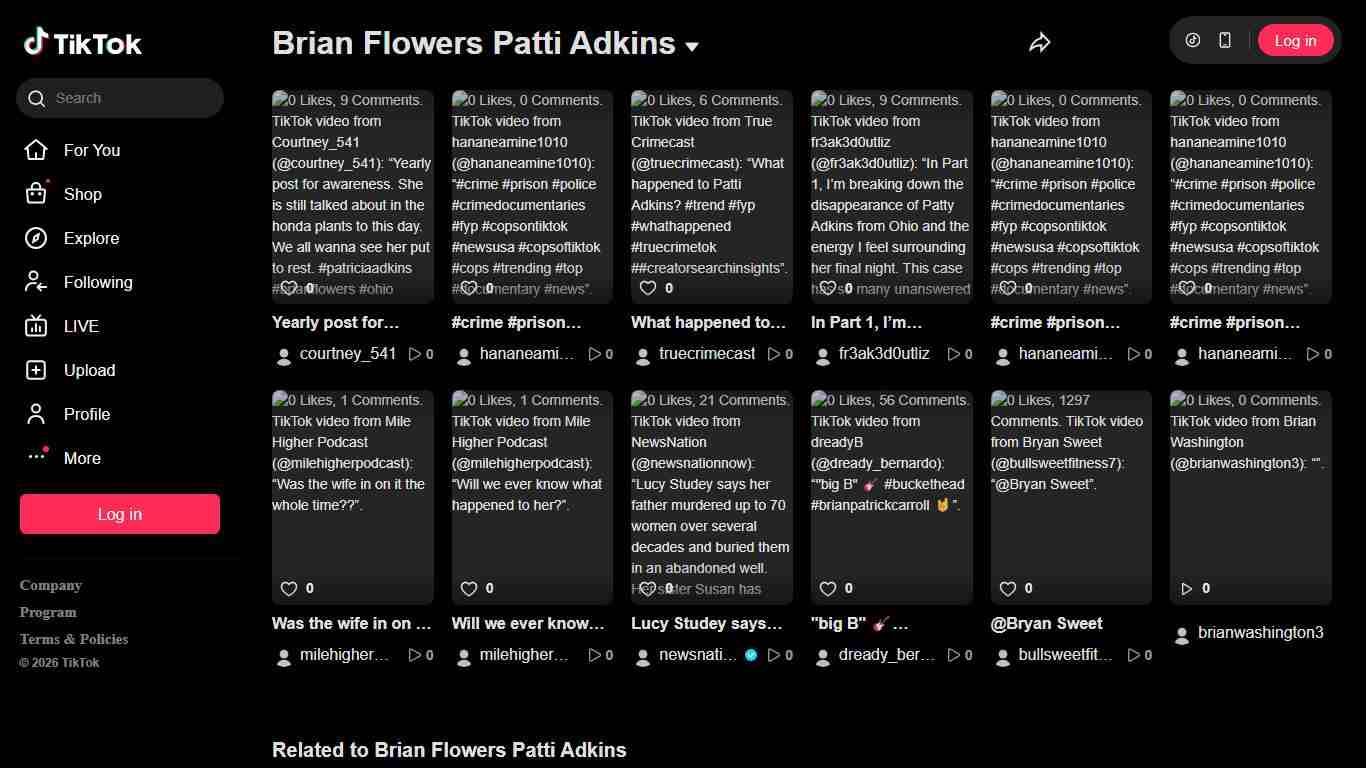Open the Terms & Policies link
1366x768 pixels.
(x=73, y=638)
